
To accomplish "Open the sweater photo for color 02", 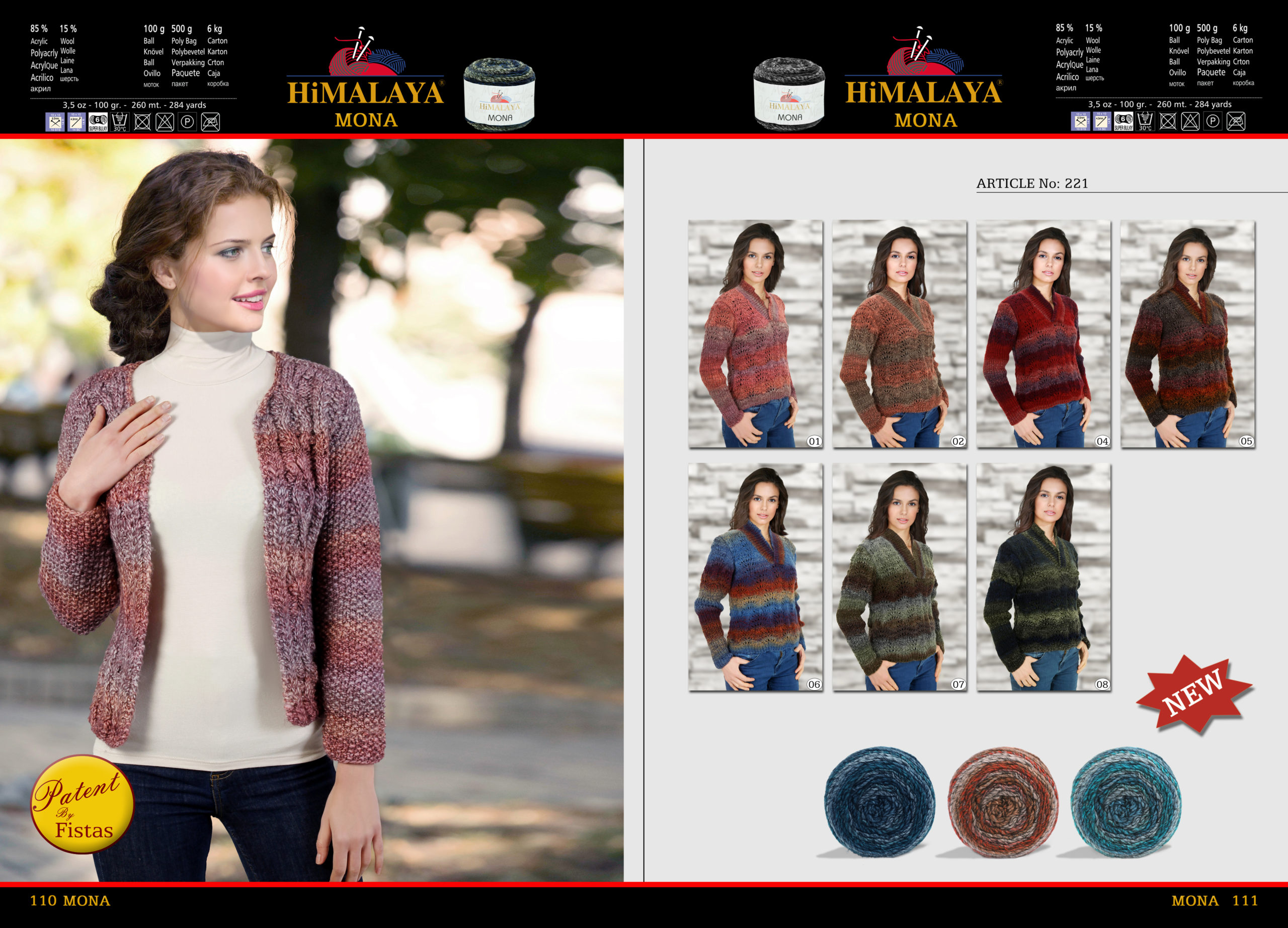I will [x=900, y=334].
